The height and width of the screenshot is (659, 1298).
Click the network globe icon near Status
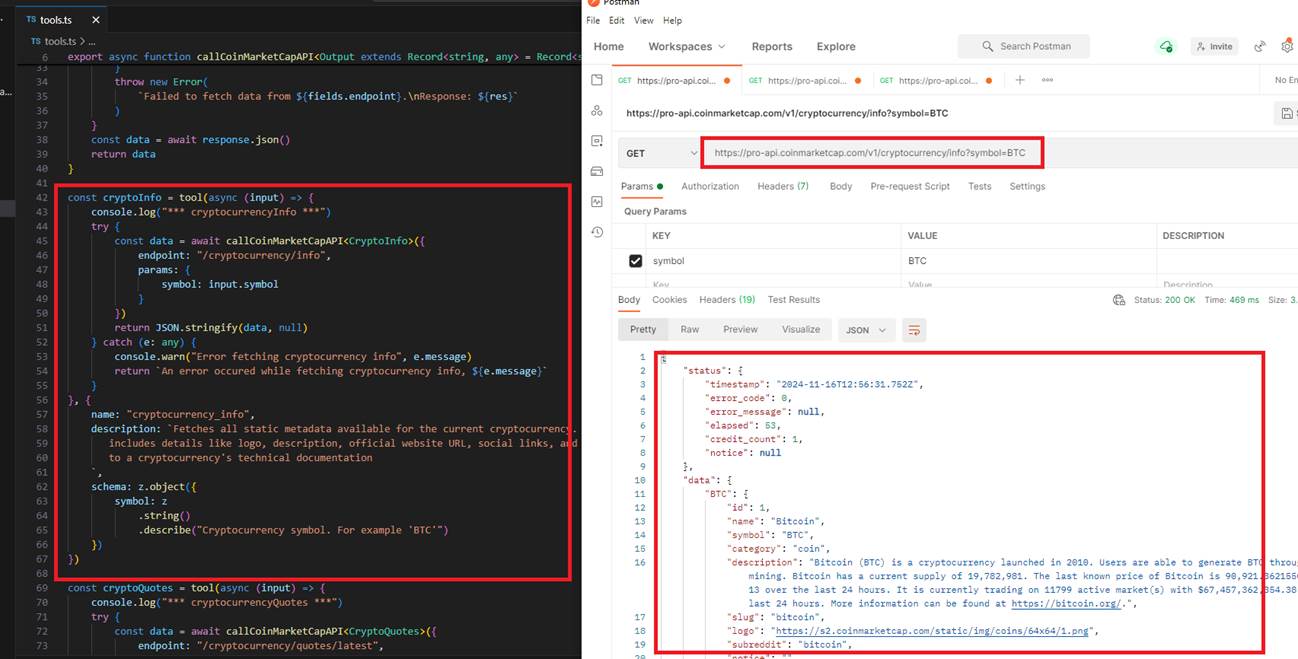click(x=1119, y=300)
